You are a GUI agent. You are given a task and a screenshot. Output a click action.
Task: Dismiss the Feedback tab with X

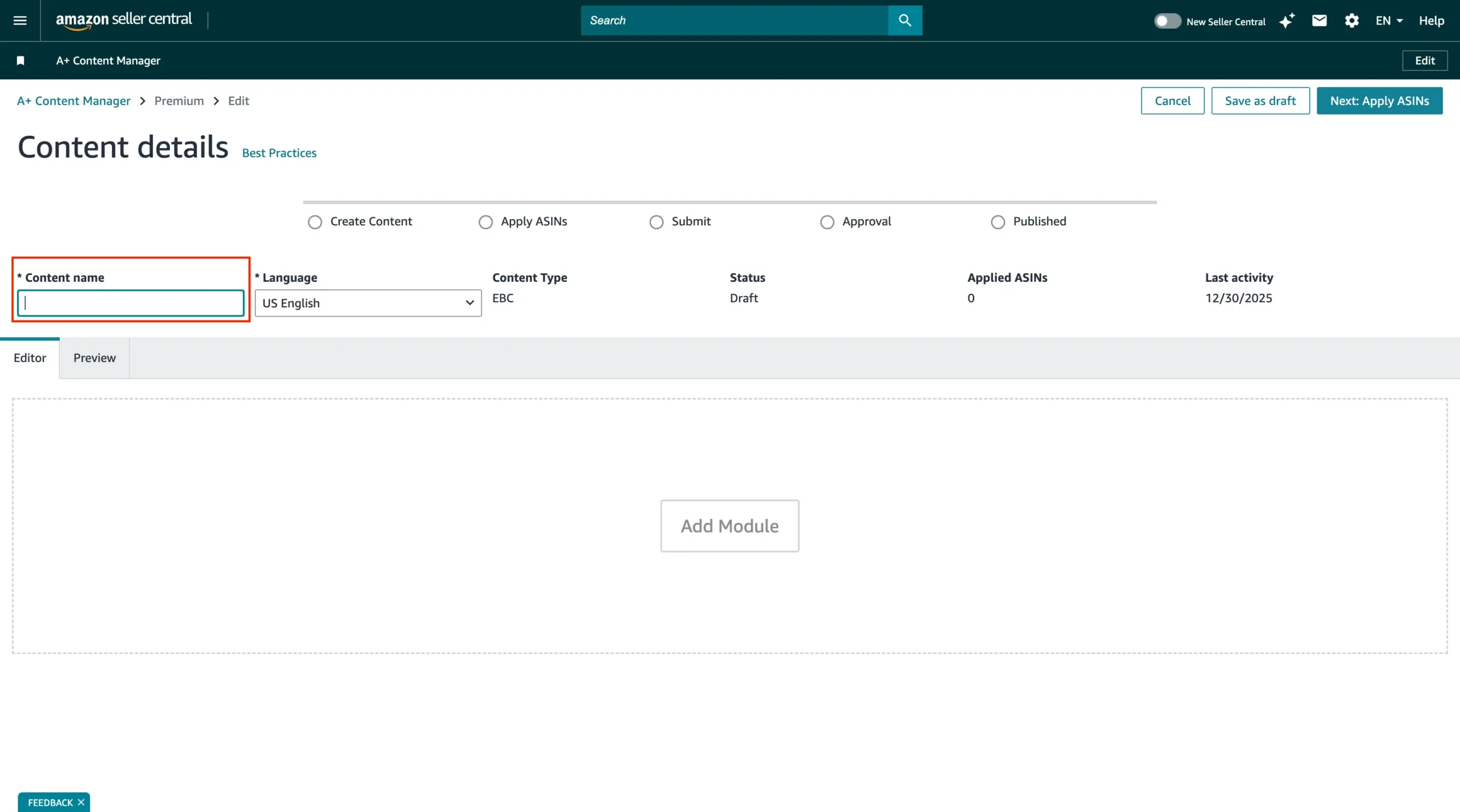[81, 802]
